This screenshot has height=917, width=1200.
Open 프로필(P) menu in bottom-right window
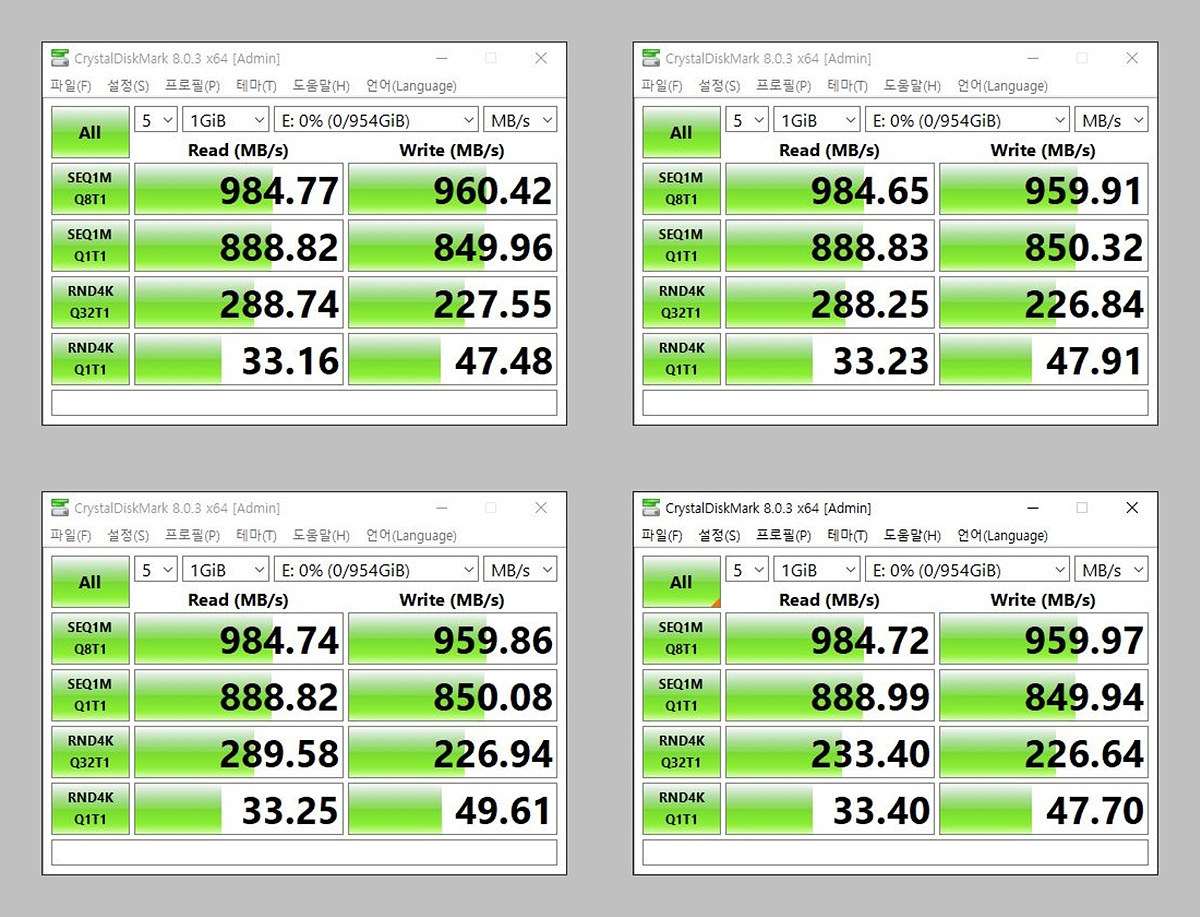pyautogui.click(x=784, y=536)
